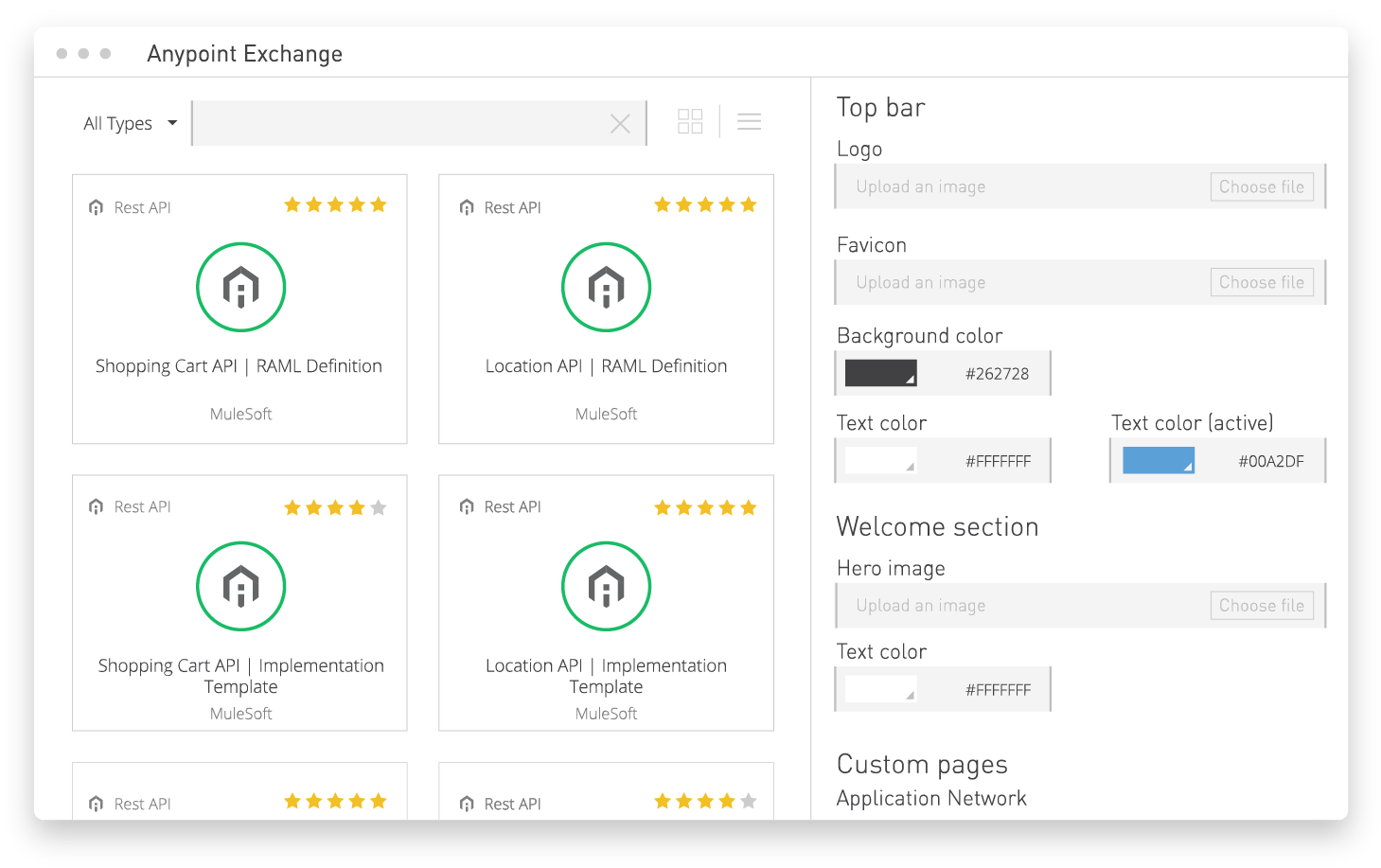
Task: Open the Application Network custom page
Action: coord(931,798)
